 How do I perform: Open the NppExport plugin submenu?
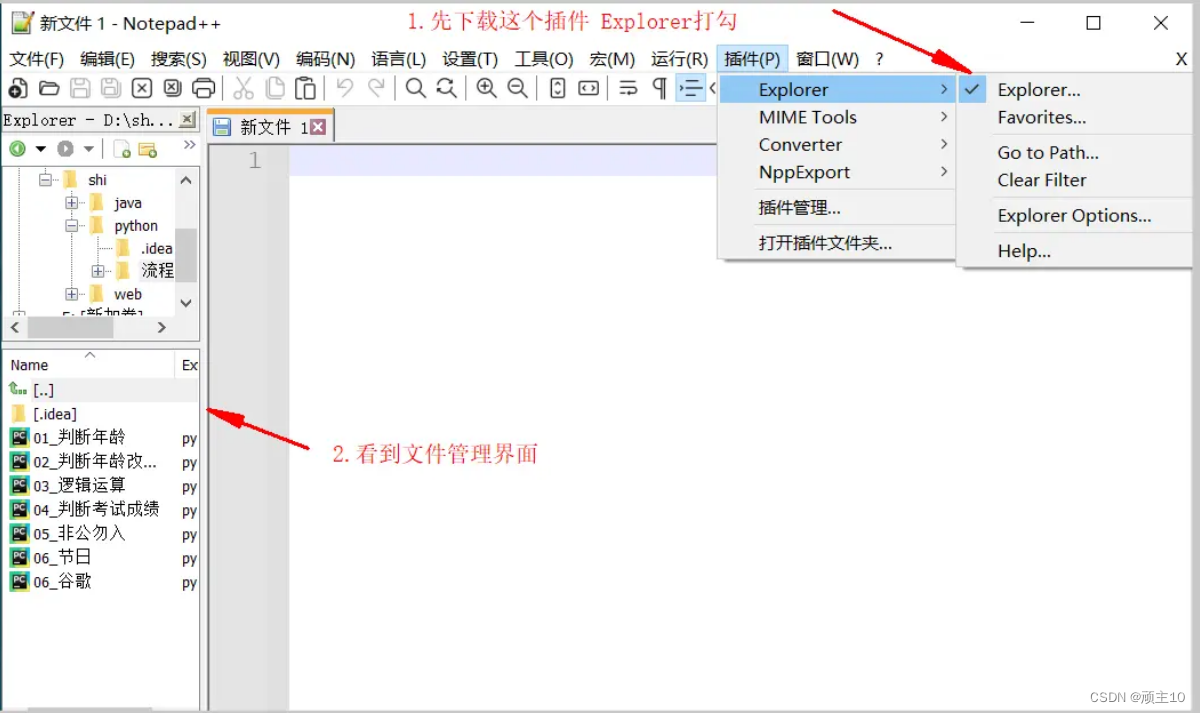[x=837, y=172]
